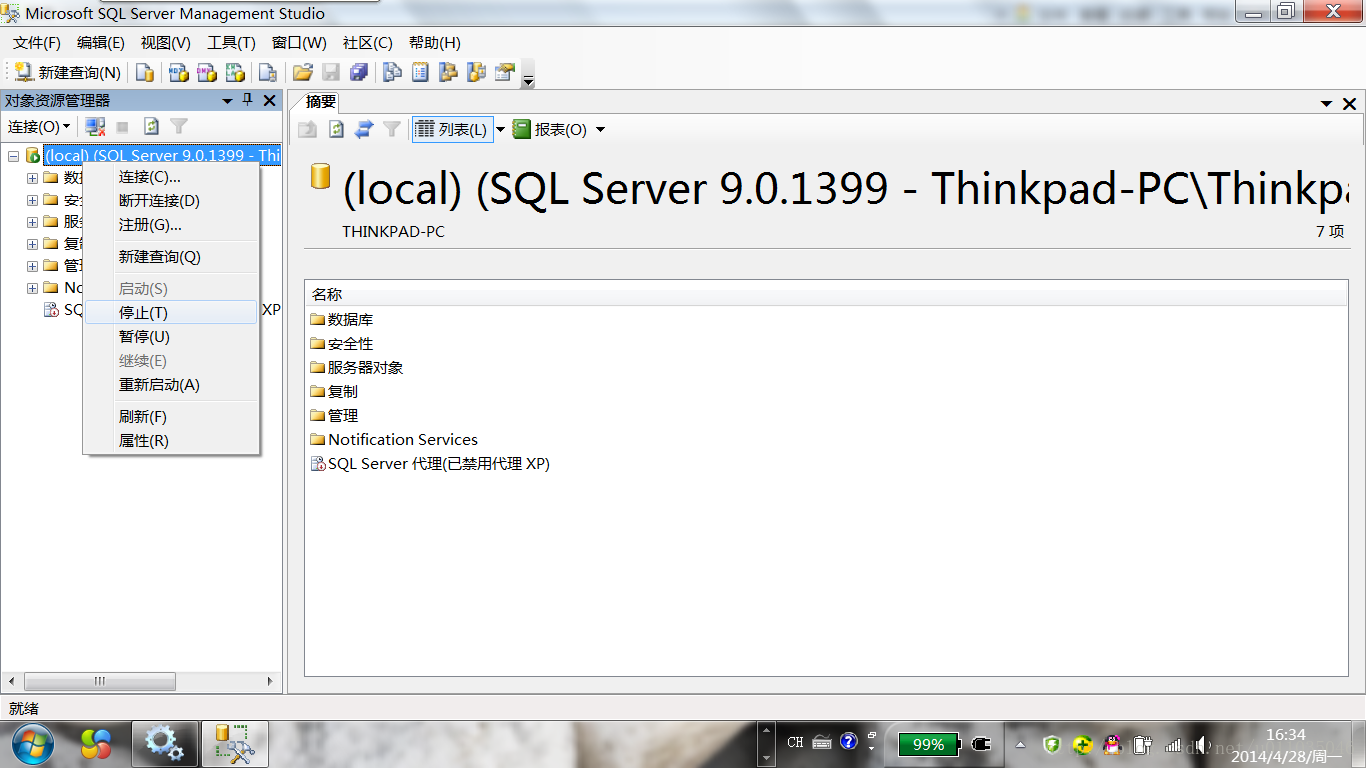Click the 名称 column header
The width and height of the screenshot is (1366, 768).
click(826, 294)
